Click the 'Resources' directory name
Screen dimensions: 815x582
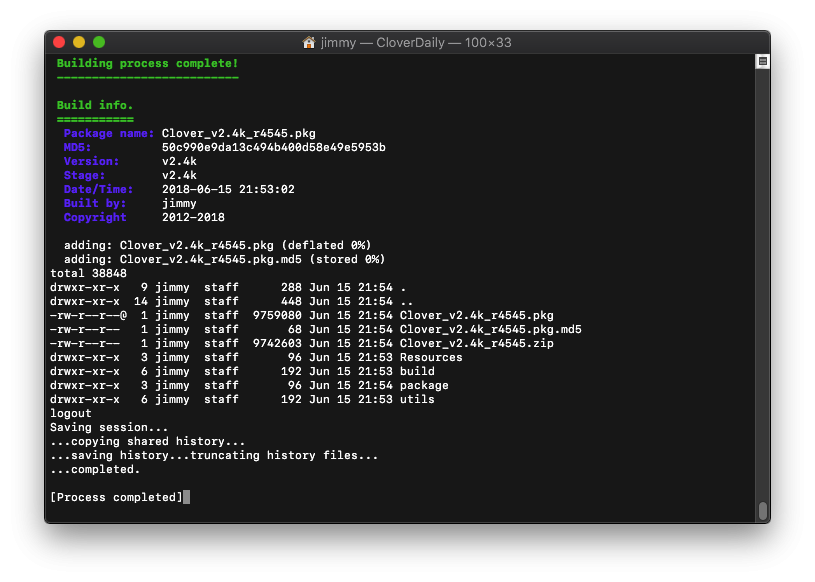click(x=431, y=358)
